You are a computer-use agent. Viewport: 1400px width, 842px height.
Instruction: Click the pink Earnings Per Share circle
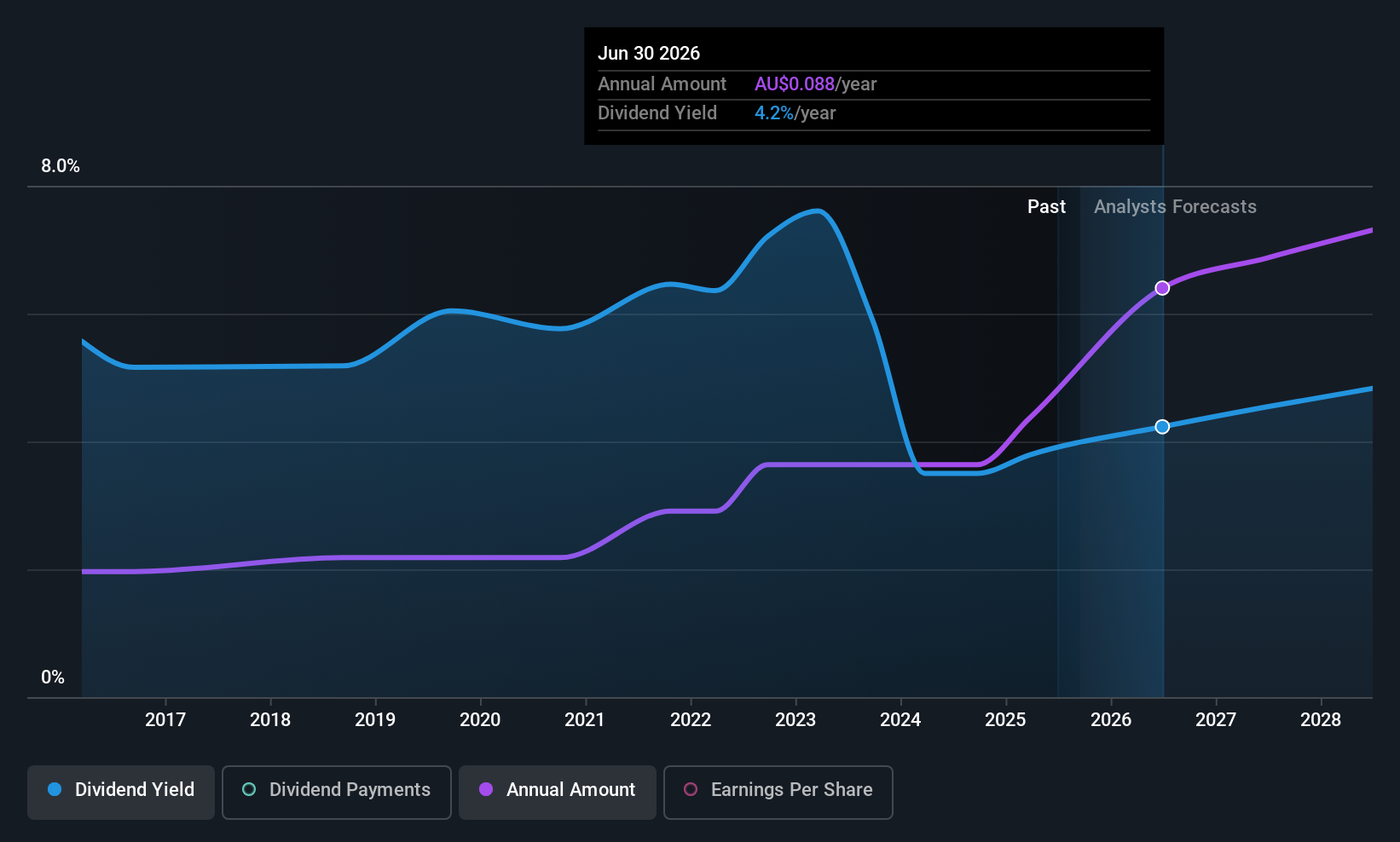pyautogui.click(x=691, y=789)
